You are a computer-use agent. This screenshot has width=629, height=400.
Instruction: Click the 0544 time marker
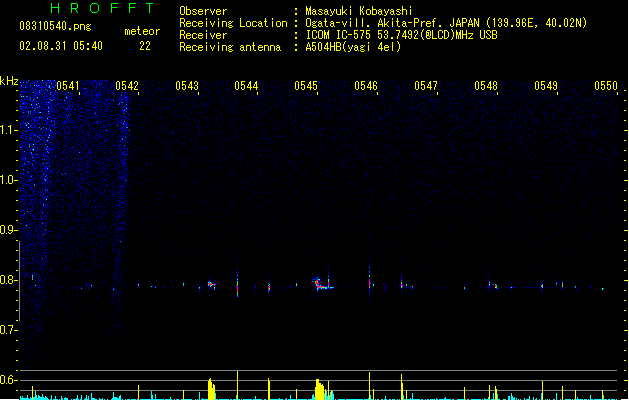[246, 86]
